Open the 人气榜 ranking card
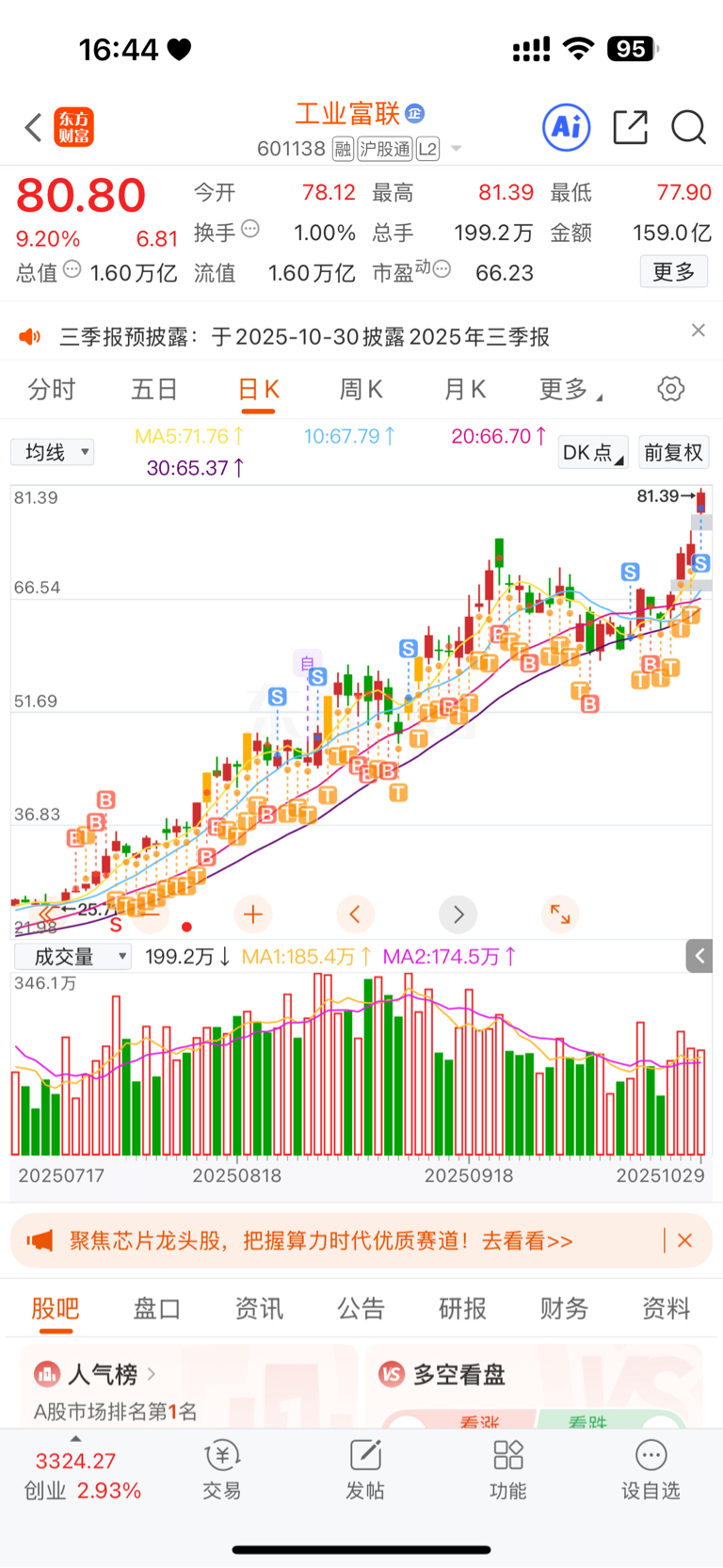Viewport: 723px width, 1568px height. (188, 1386)
